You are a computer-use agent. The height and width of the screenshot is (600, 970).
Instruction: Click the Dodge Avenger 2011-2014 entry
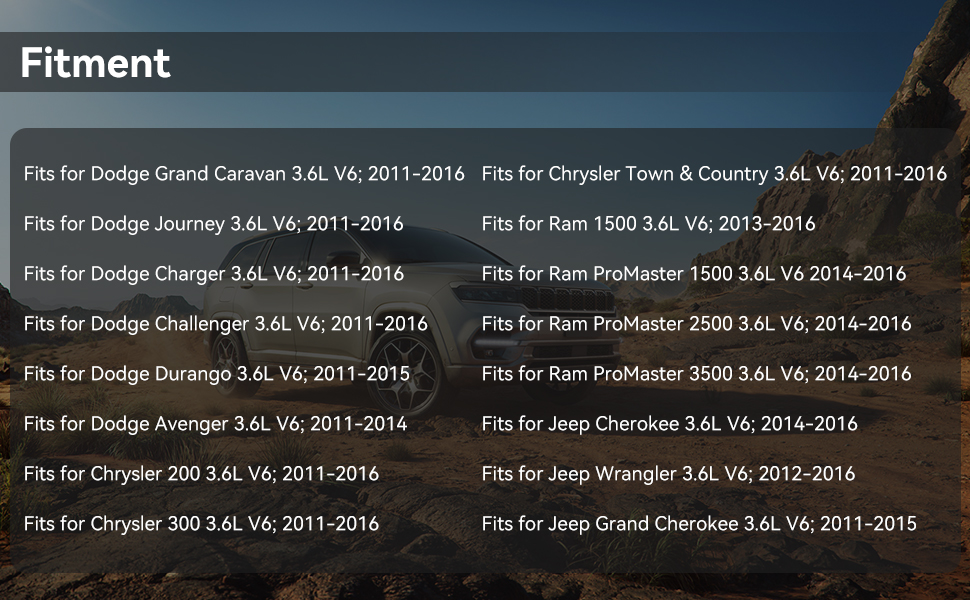[215, 424]
